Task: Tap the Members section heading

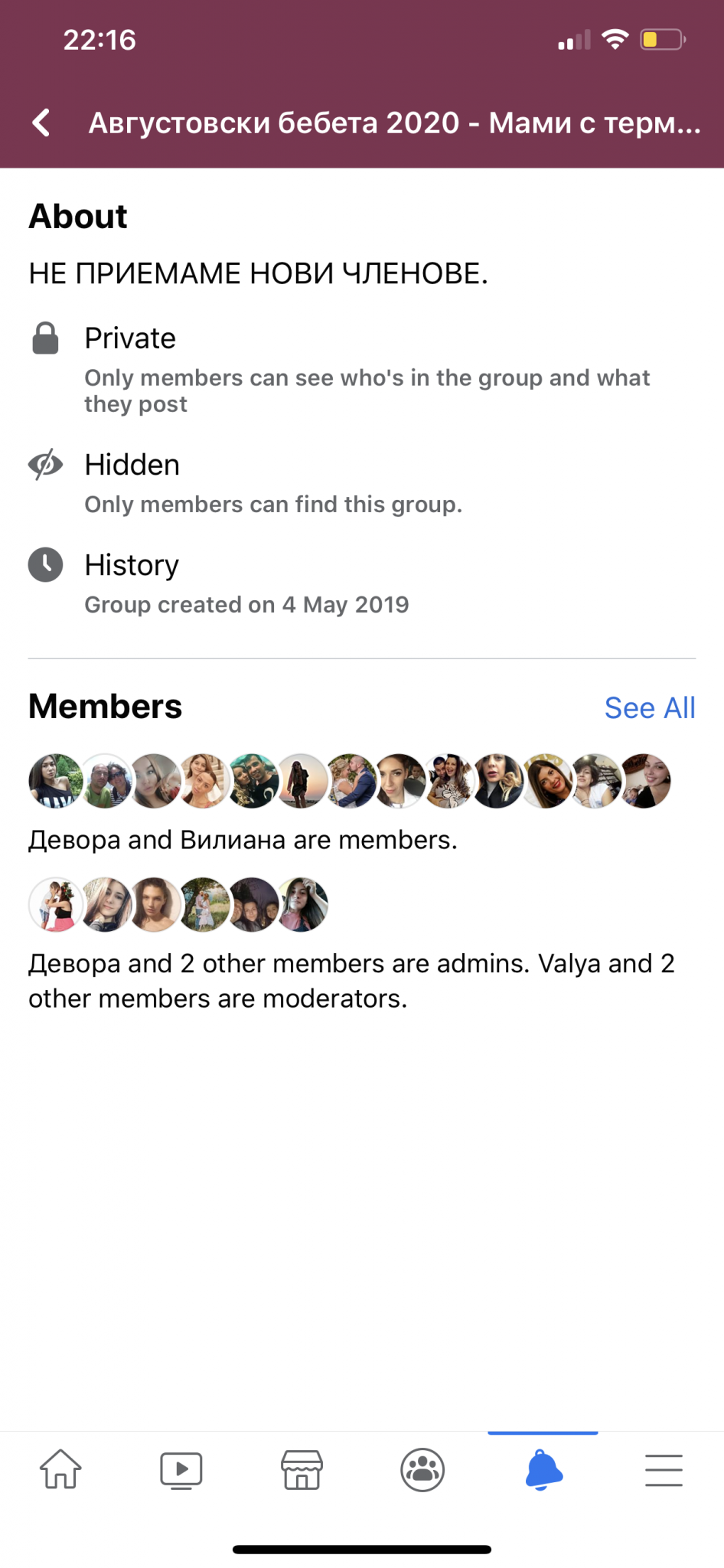Action: [106, 707]
